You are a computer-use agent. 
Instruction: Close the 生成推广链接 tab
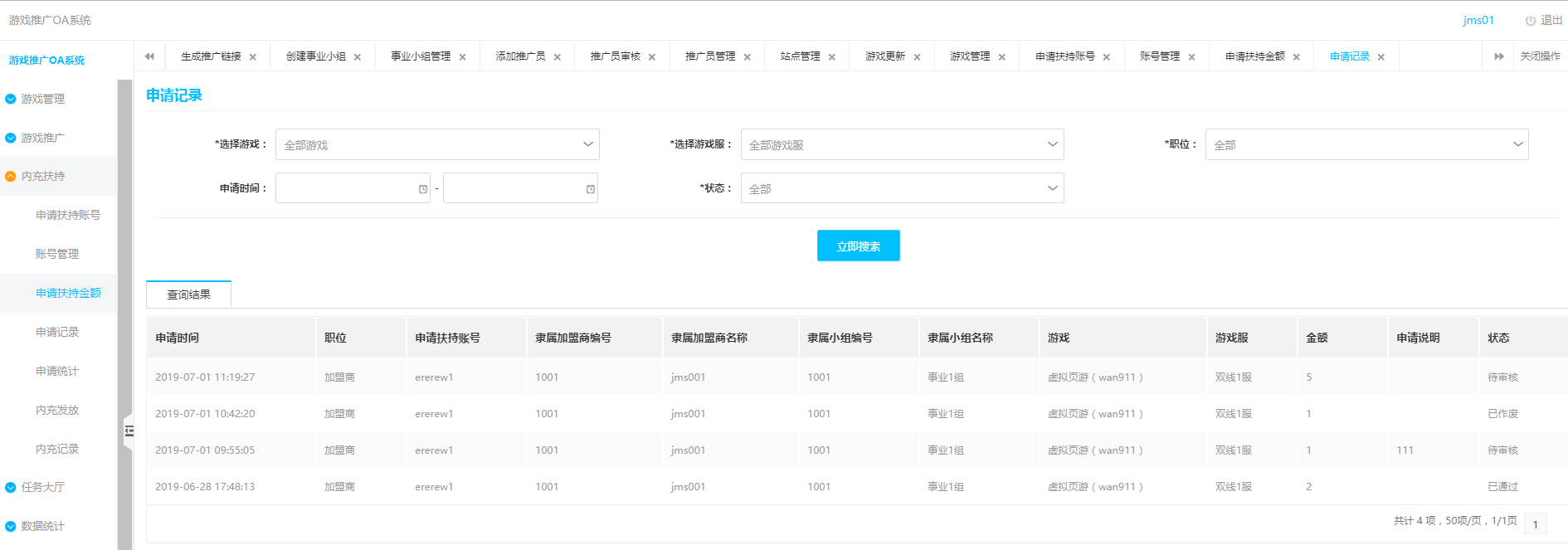click(253, 57)
